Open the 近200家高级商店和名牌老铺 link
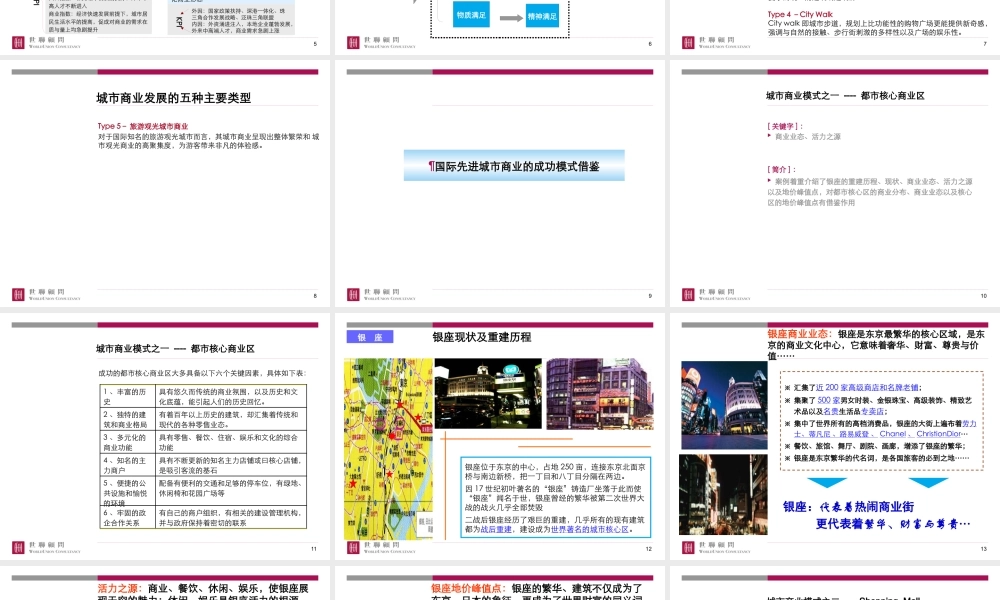1000x600 pixels. pos(867,387)
